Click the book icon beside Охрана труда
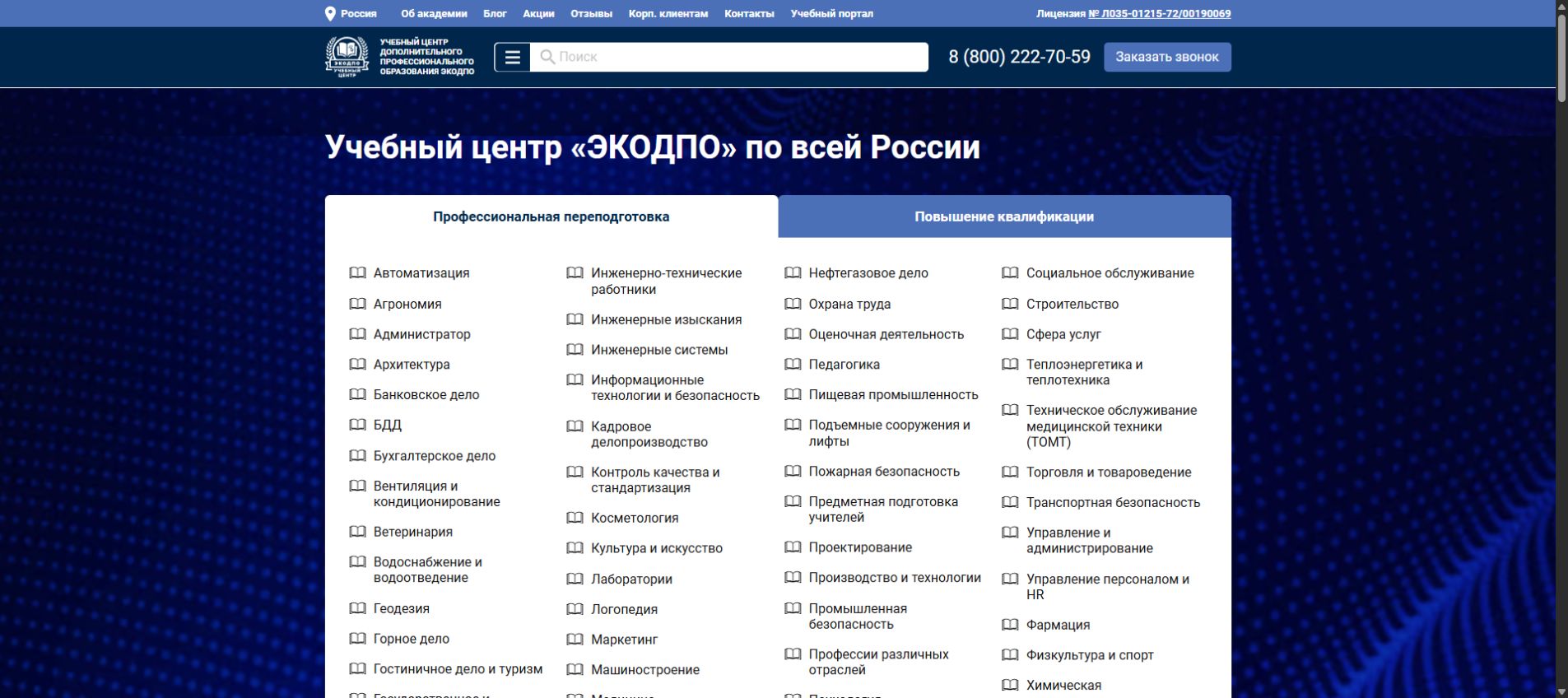The height and width of the screenshot is (698, 1568). [x=793, y=304]
